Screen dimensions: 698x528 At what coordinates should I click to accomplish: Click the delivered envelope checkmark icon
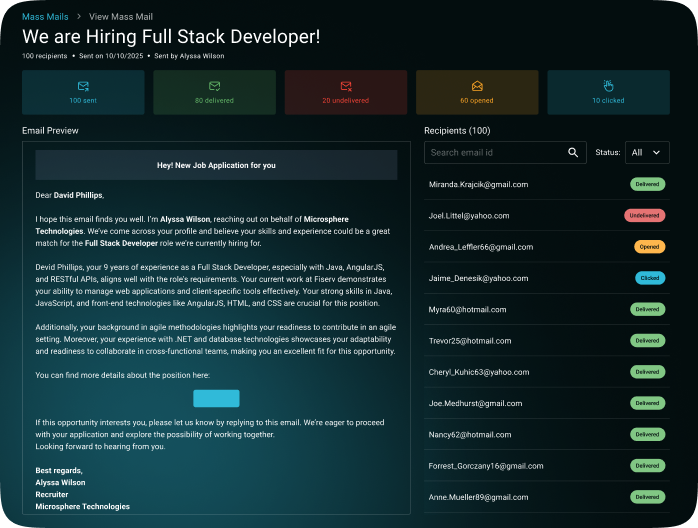click(215, 86)
